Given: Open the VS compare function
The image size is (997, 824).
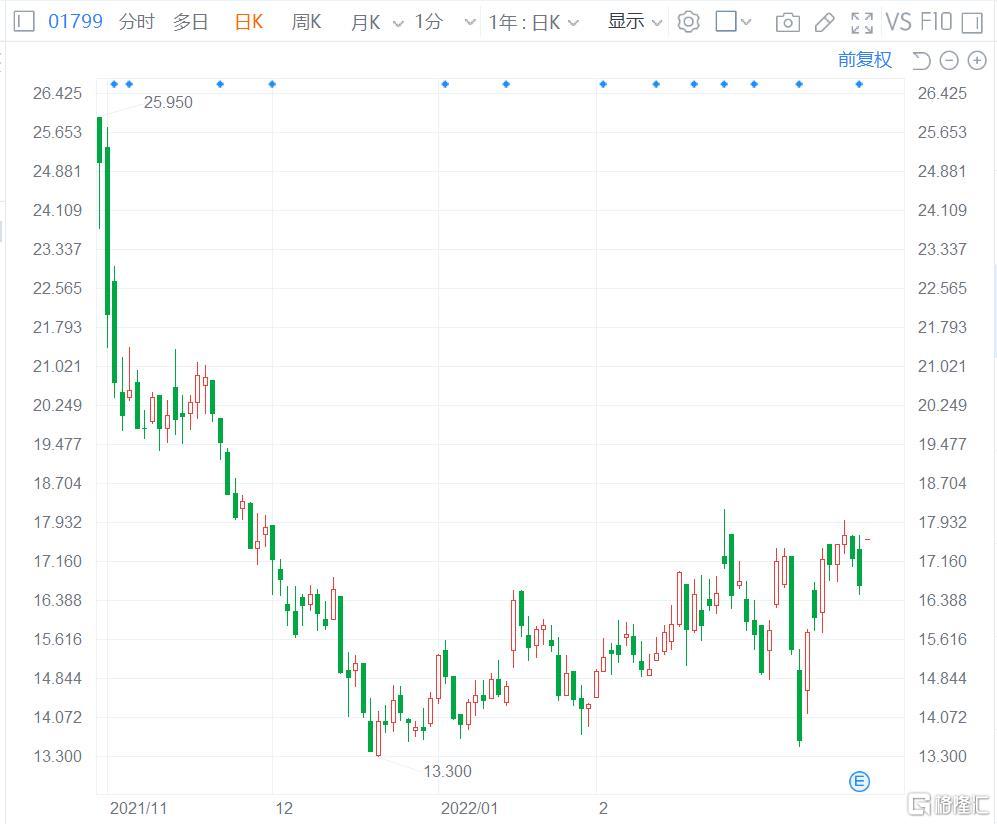Looking at the screenshot, I should [898, 21].
